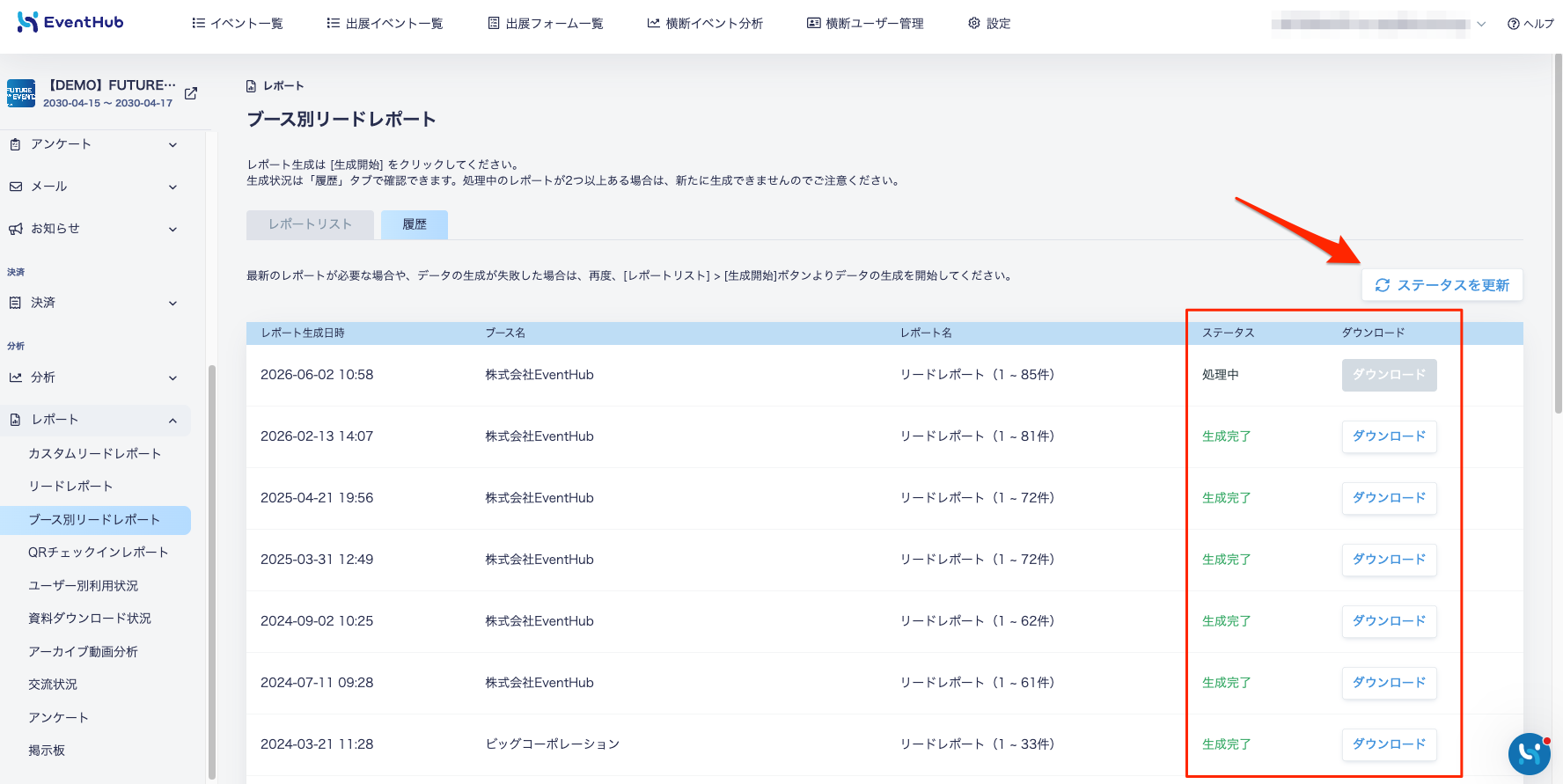
Task: Expand the アンケート sidebar section
Action: tap(172, 145)
